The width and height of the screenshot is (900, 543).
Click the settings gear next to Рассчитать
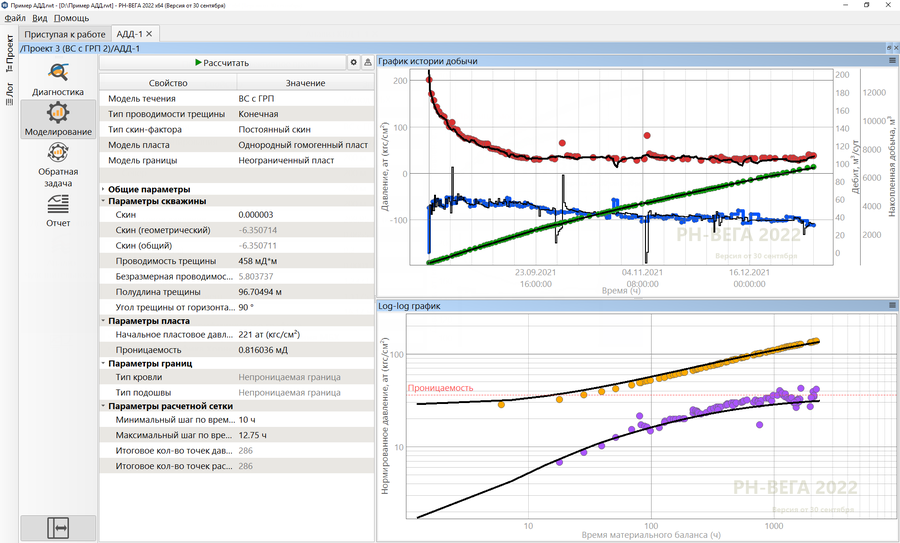point(353,62)
